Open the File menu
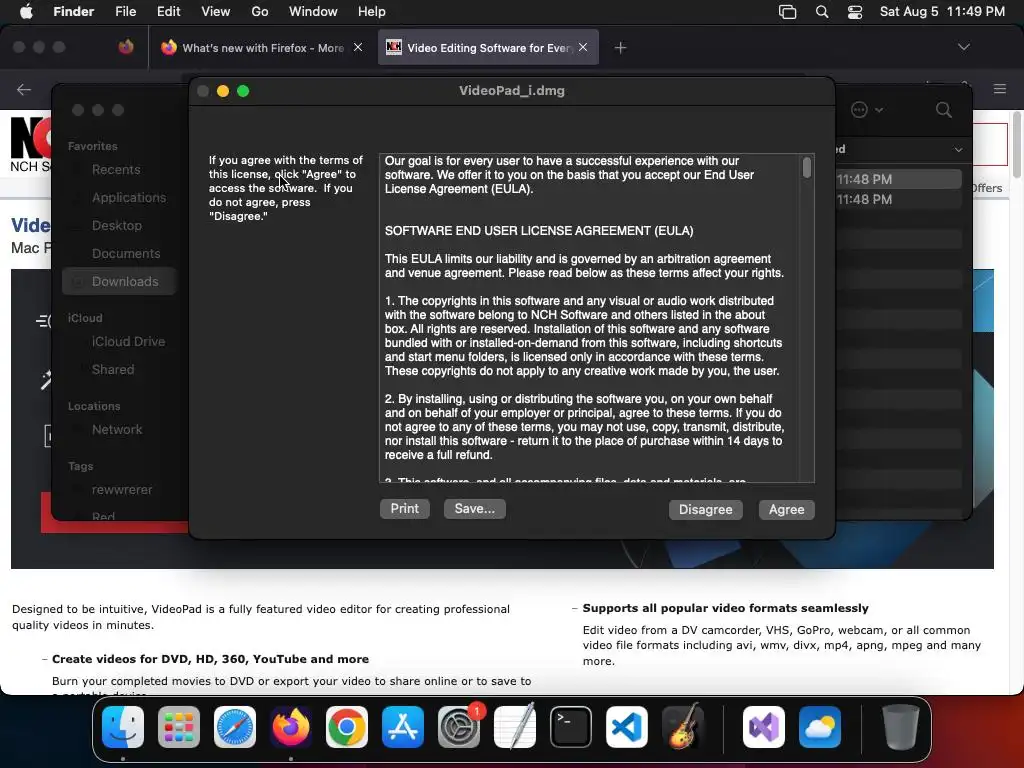 (x=125, y=11)
